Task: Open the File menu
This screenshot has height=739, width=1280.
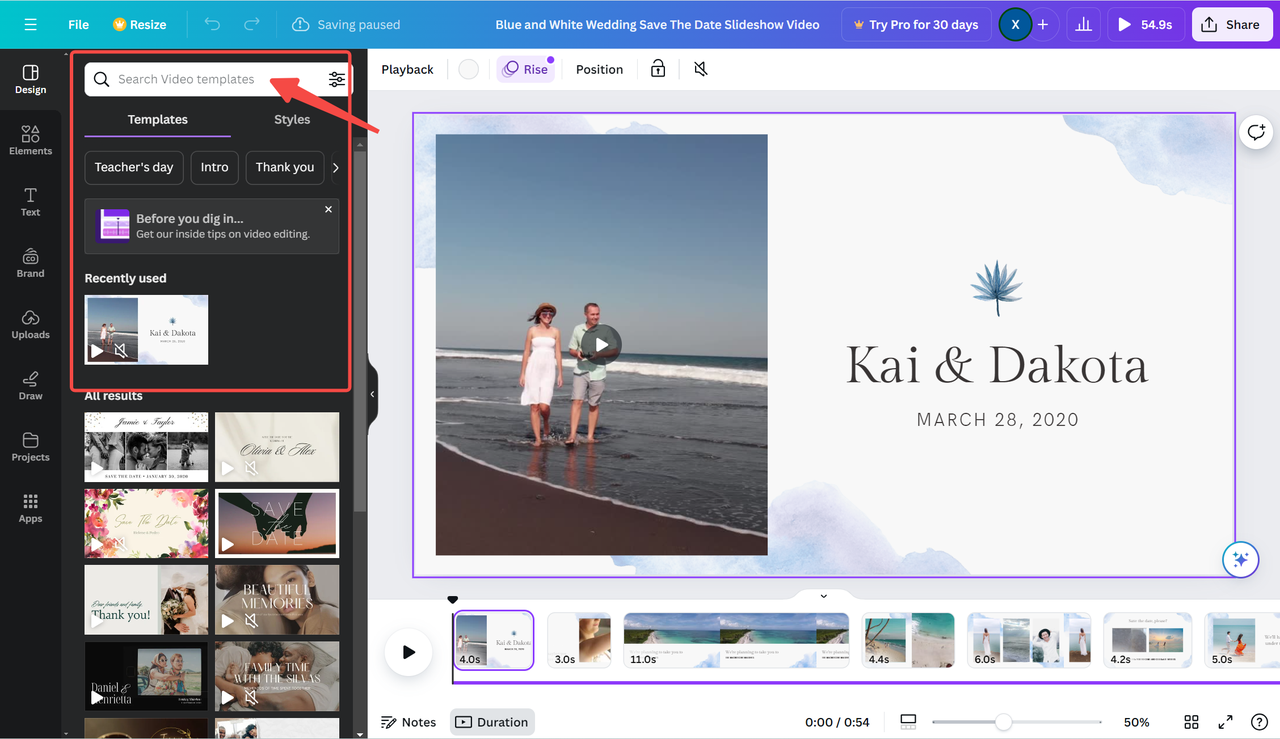Action: [77, 24]
